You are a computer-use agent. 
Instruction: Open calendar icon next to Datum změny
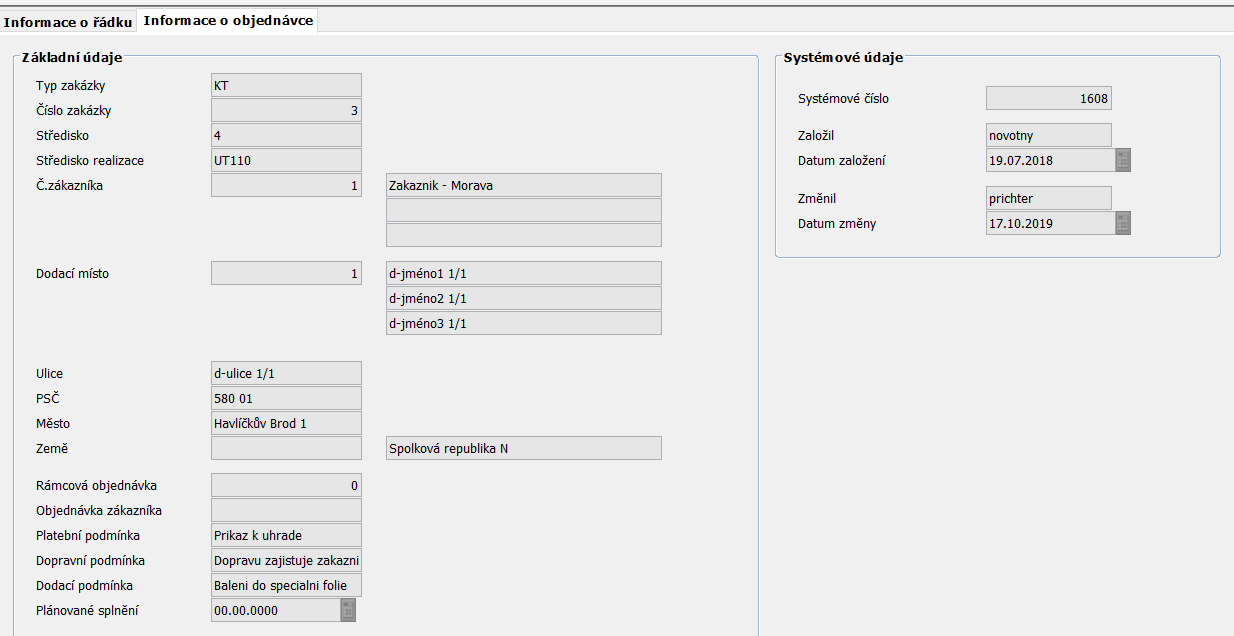[1123, 223]
